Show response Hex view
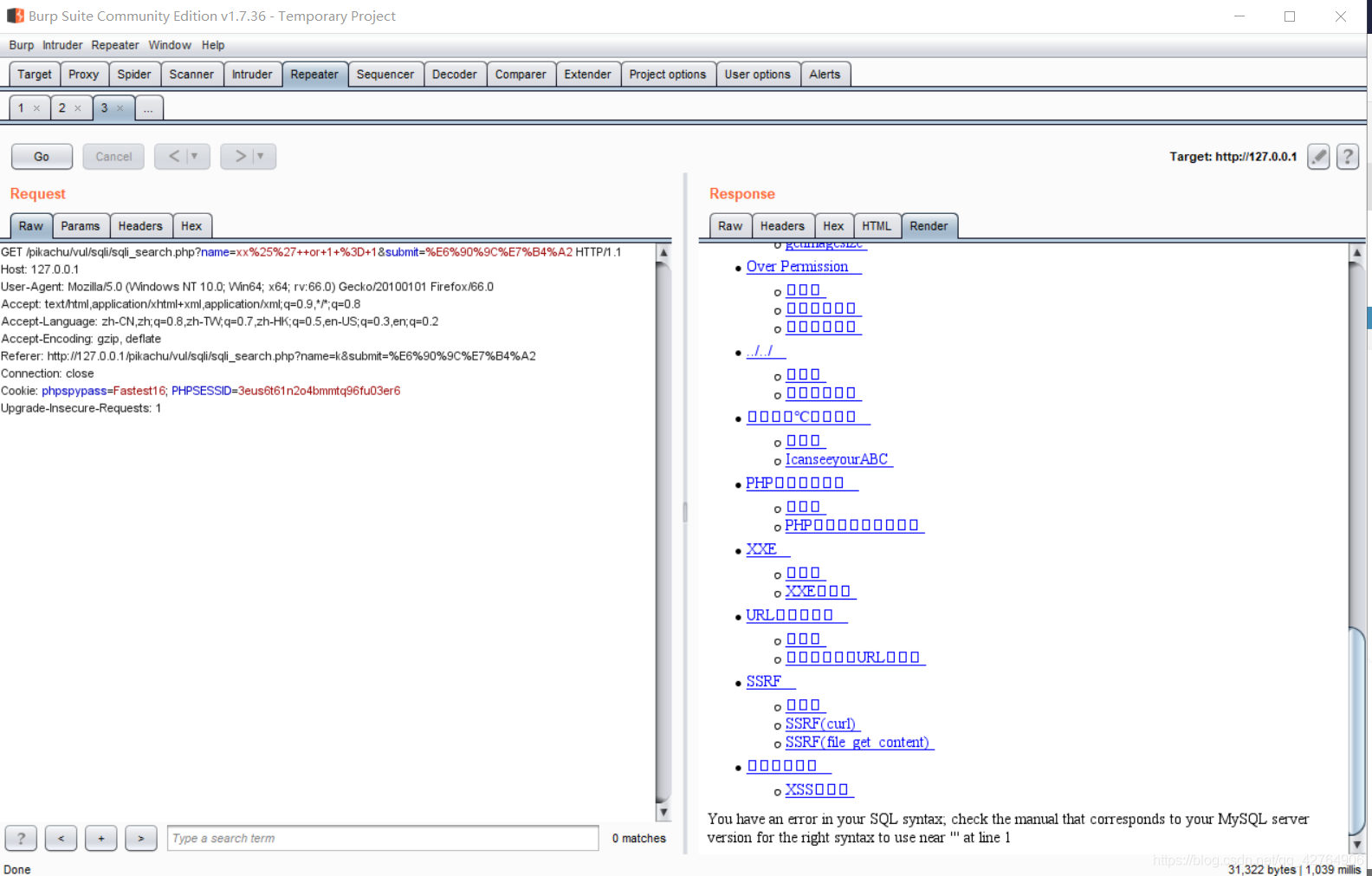1372x876 pixels. click(x=833, y=226)
